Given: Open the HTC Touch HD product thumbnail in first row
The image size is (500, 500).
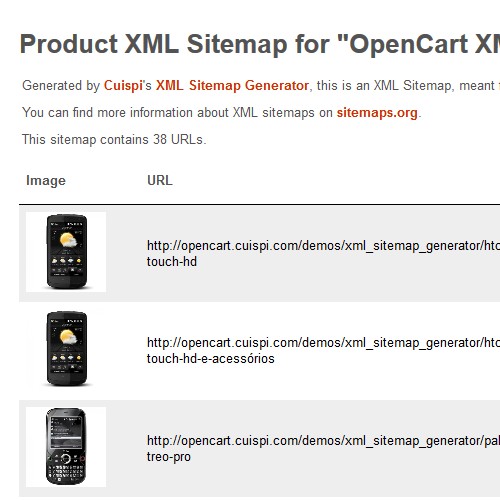Looking at the screenshot, I should tap(66, 252).
